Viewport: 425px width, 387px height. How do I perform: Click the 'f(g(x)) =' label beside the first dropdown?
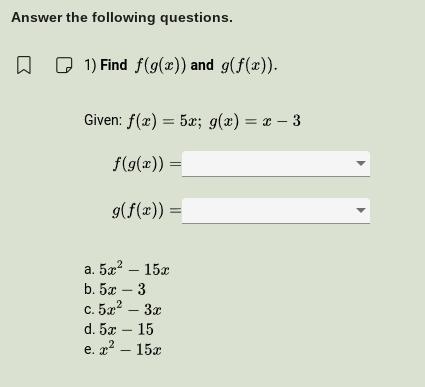147,164
